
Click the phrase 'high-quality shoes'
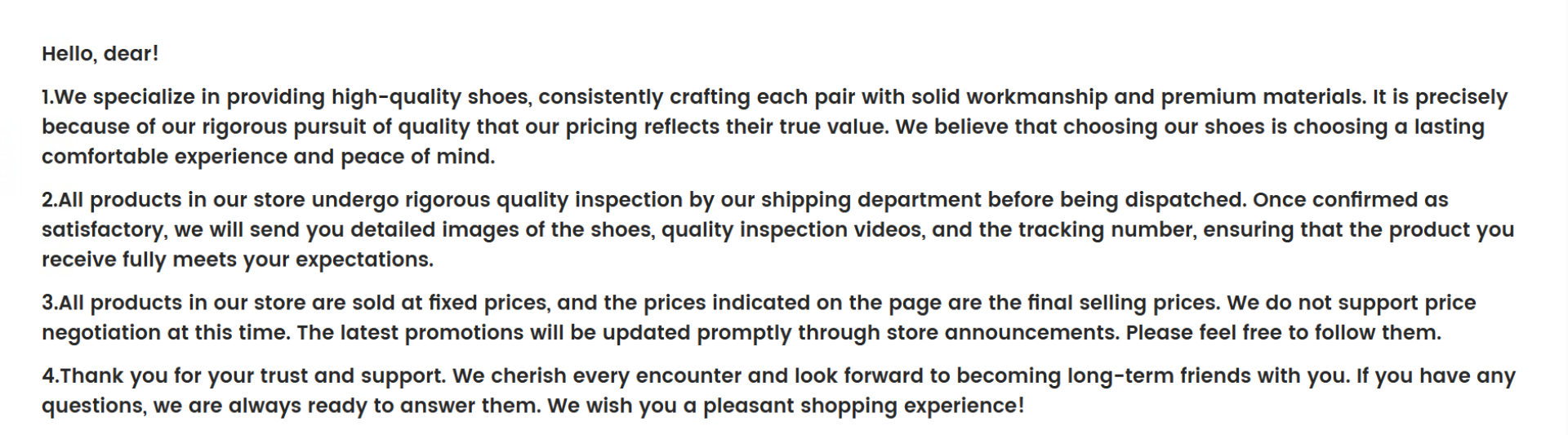431,97
